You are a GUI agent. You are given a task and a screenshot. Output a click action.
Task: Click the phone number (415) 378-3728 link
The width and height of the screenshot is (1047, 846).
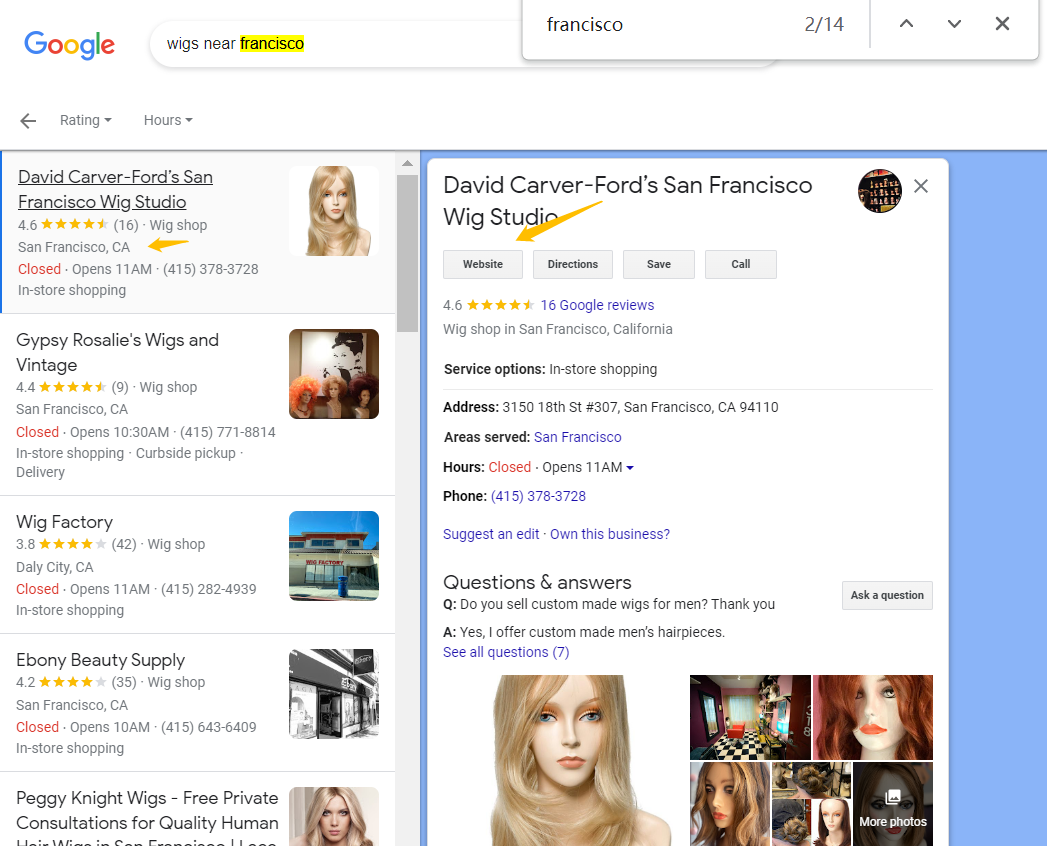pyautogui.click(x=538, y=496)
